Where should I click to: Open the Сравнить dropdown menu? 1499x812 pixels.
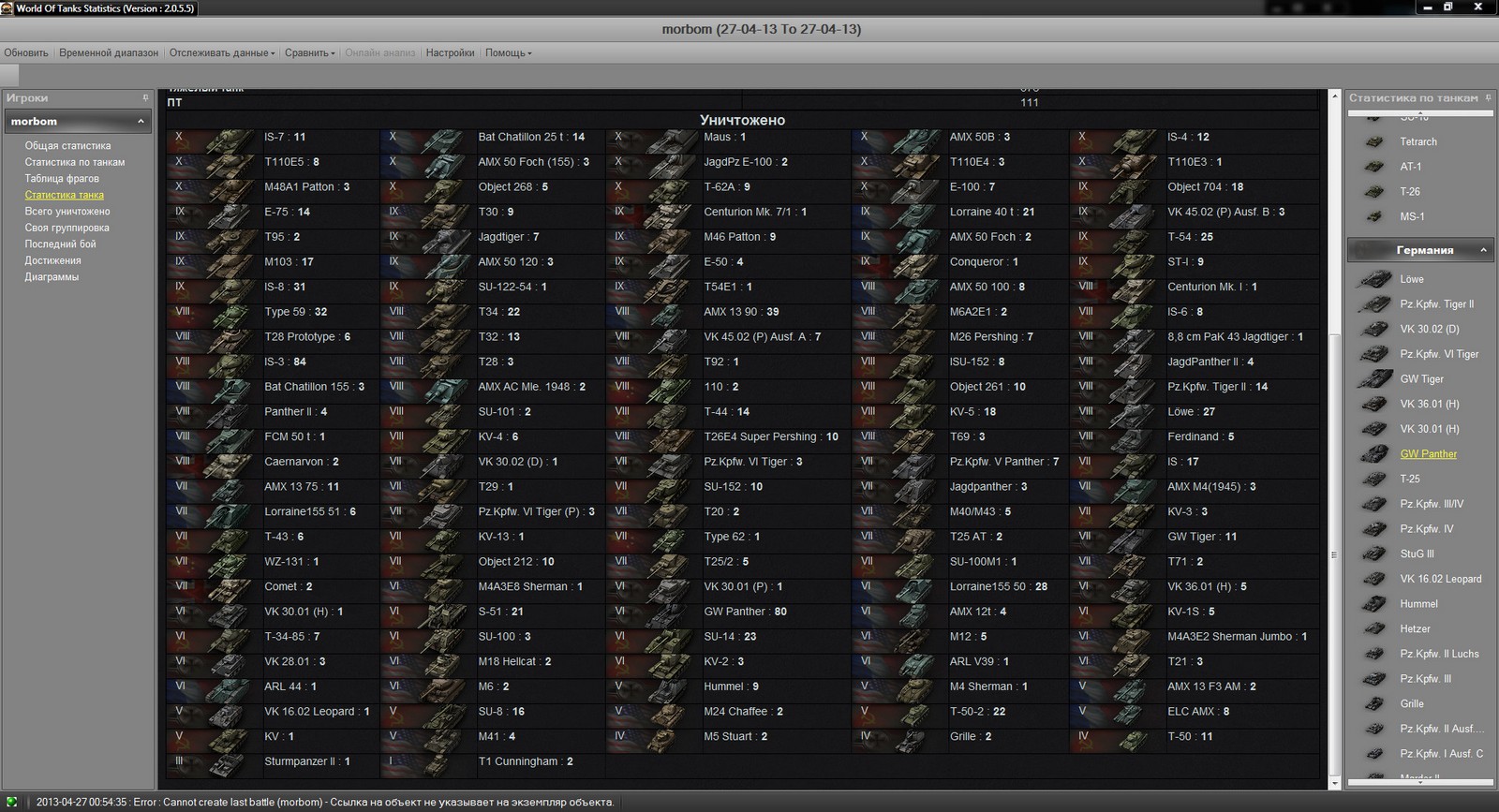point(309,53)
